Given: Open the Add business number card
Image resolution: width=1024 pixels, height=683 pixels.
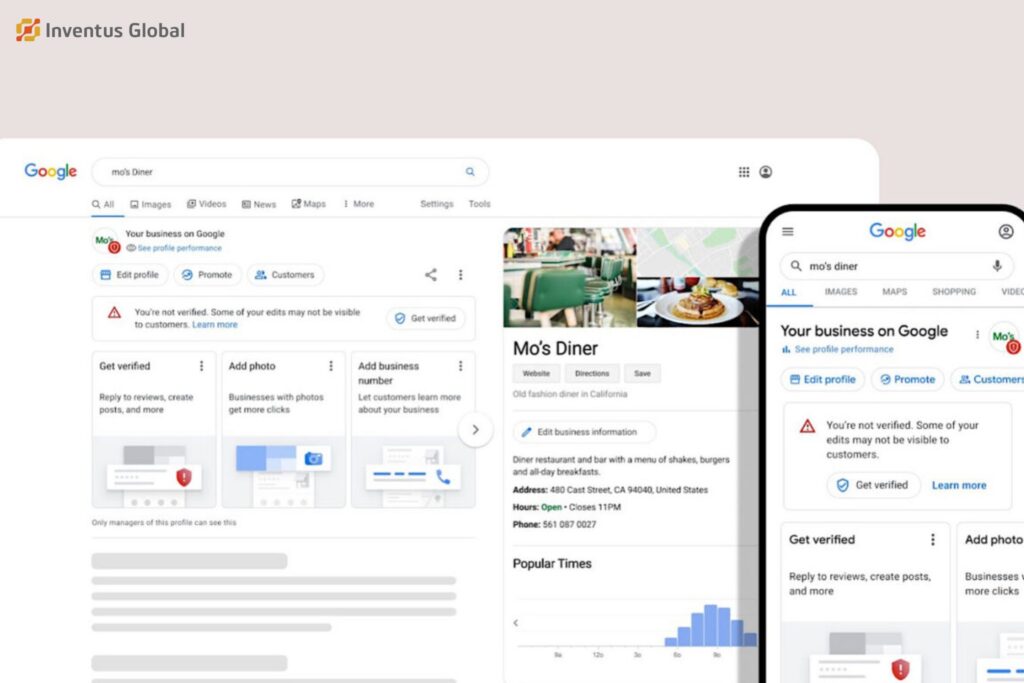Looking at the screenshot, I should (x=413, y=430).
